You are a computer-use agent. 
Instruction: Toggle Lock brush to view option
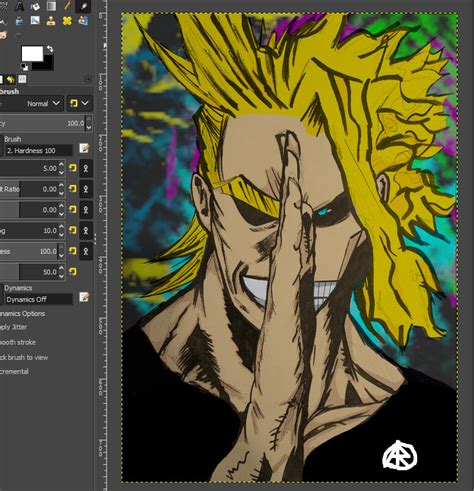tap(24, 357)
